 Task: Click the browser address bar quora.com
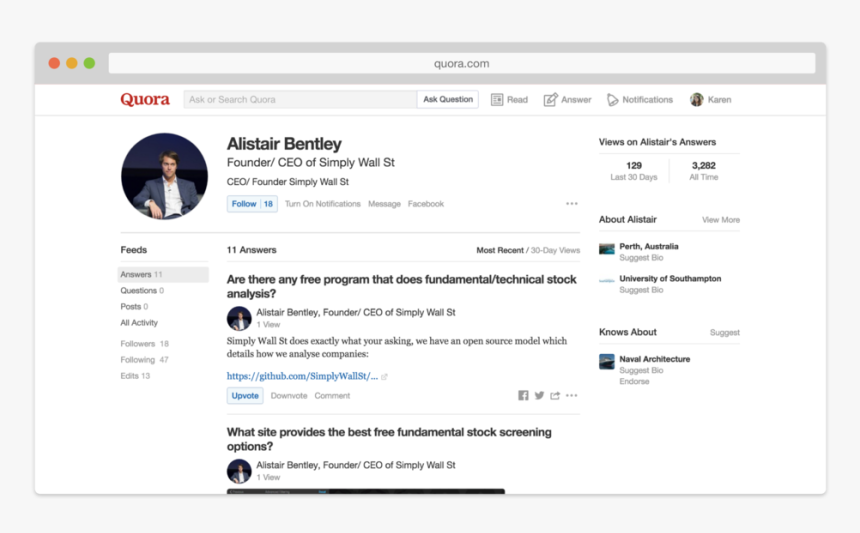click(x=462, y=63)
